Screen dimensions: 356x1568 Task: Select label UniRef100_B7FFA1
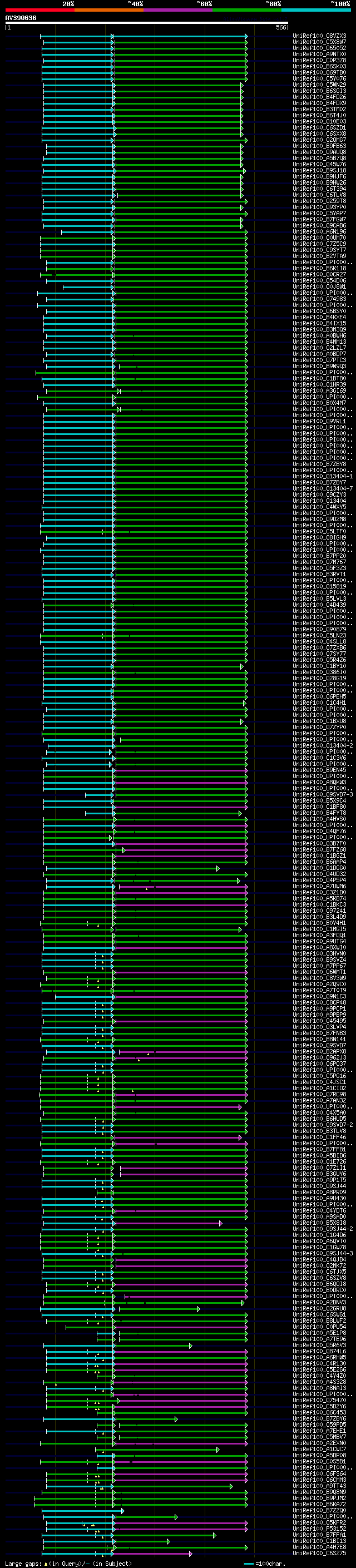[x=319, y=1535]
